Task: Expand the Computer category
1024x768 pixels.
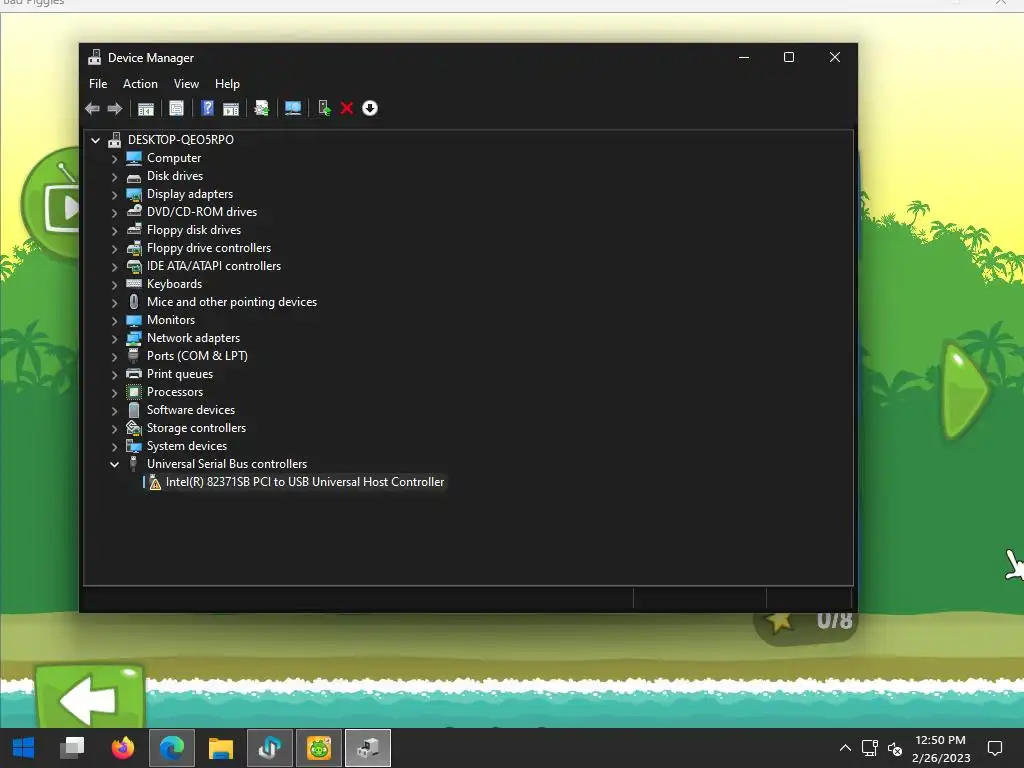Action: pyautogui.click(x=115, y=159)
